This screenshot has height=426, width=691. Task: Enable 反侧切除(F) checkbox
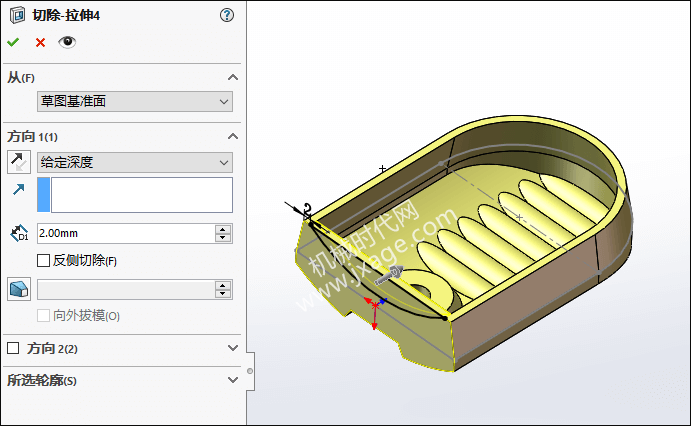point(43,260)
